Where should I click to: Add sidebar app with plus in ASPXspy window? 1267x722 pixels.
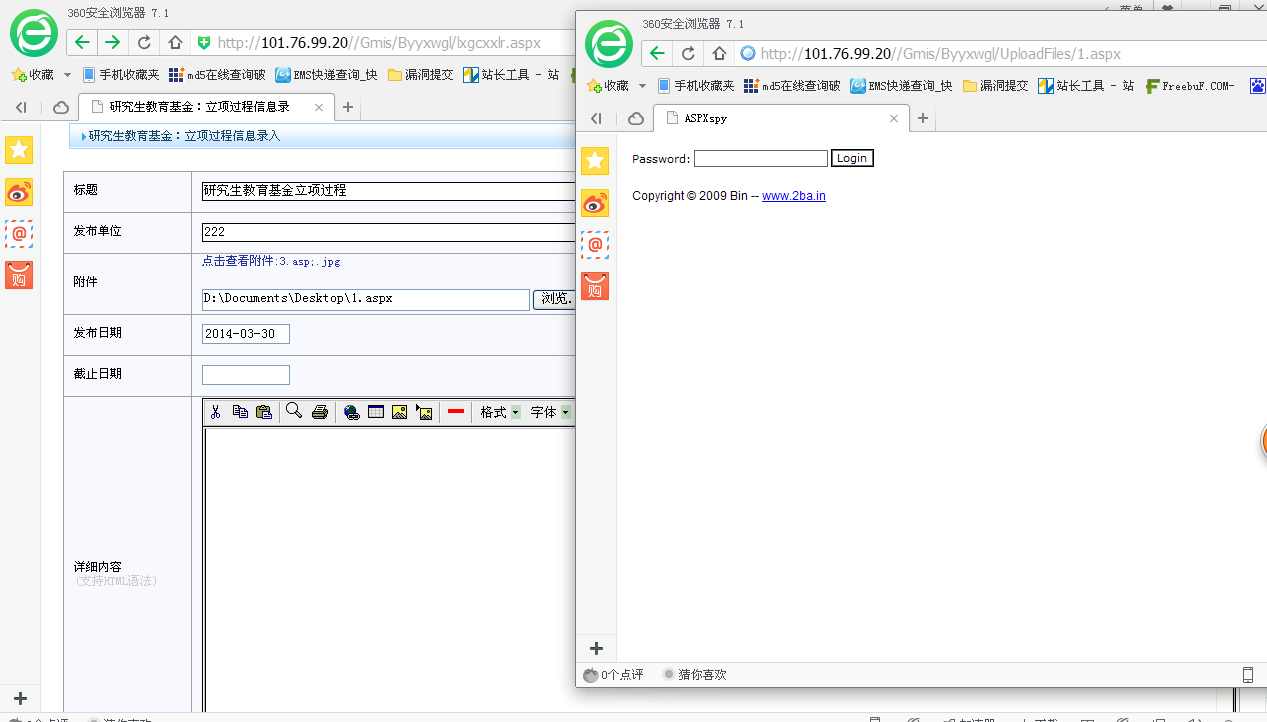point(596,648)
